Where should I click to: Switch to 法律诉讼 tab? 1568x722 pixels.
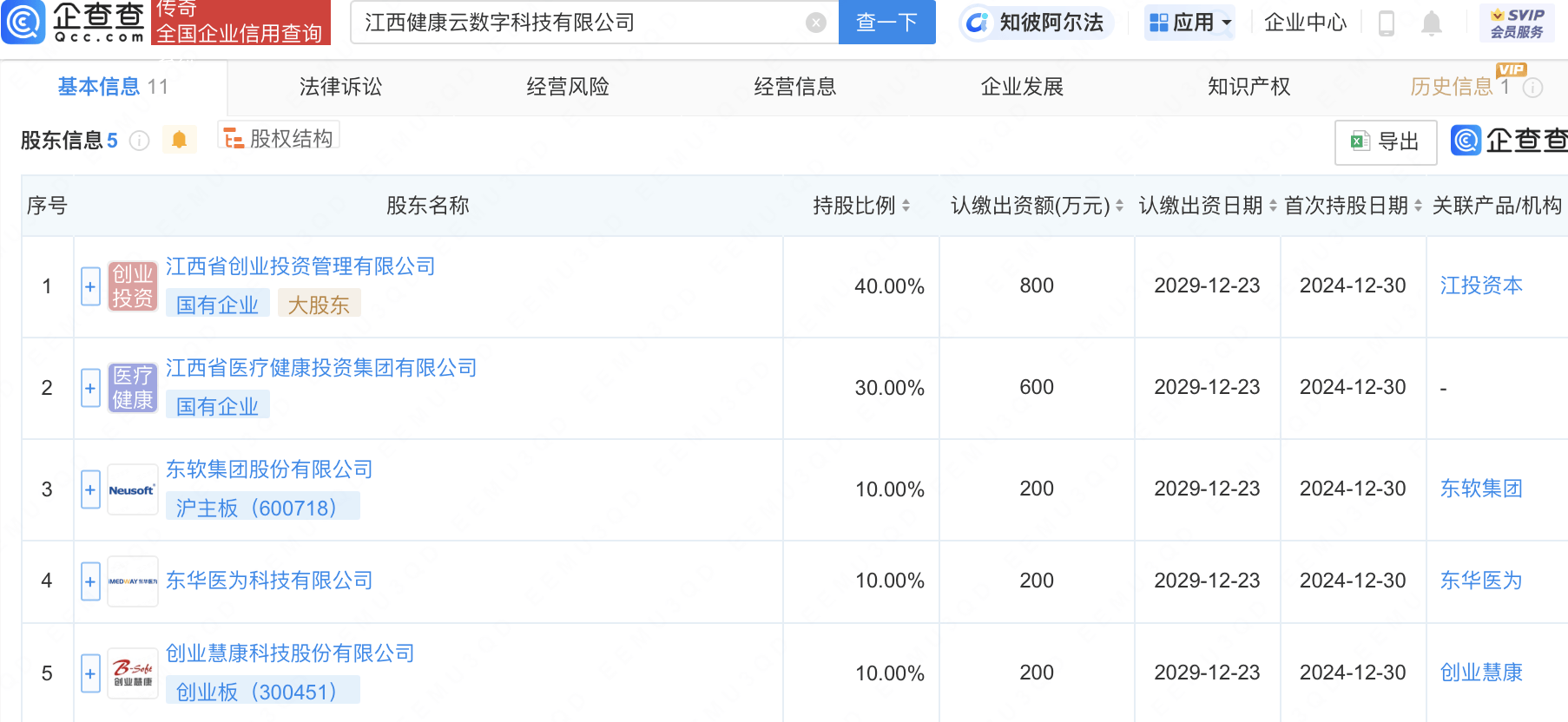click(340, 87)
